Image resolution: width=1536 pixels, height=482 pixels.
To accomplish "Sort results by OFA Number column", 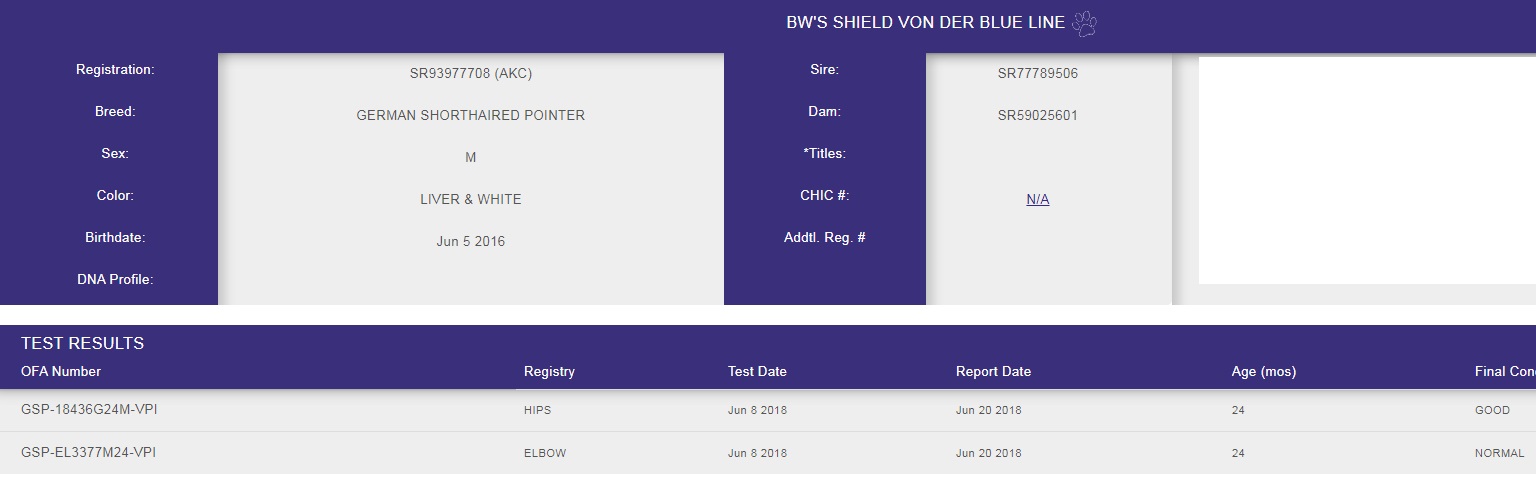I will point(61,371).
